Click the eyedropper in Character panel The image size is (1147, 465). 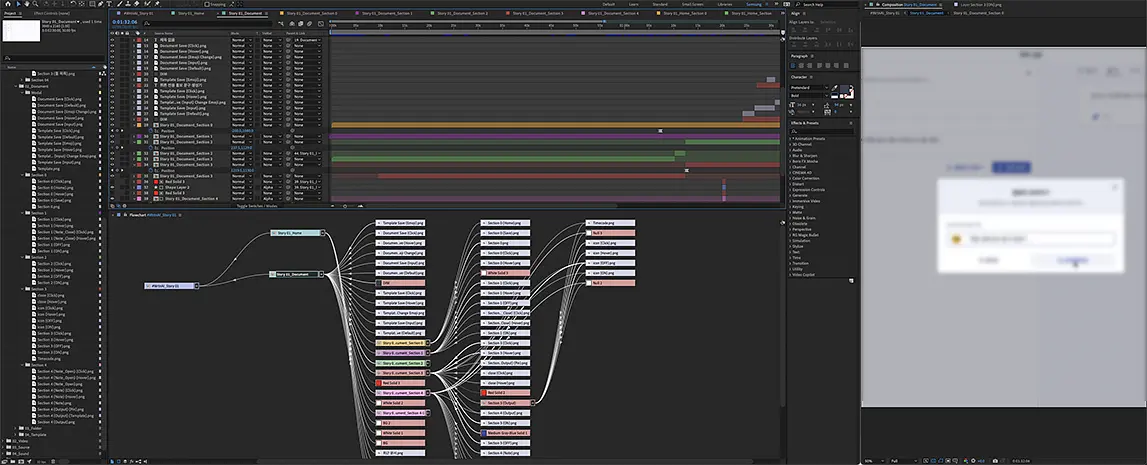(x=834, y=88)
